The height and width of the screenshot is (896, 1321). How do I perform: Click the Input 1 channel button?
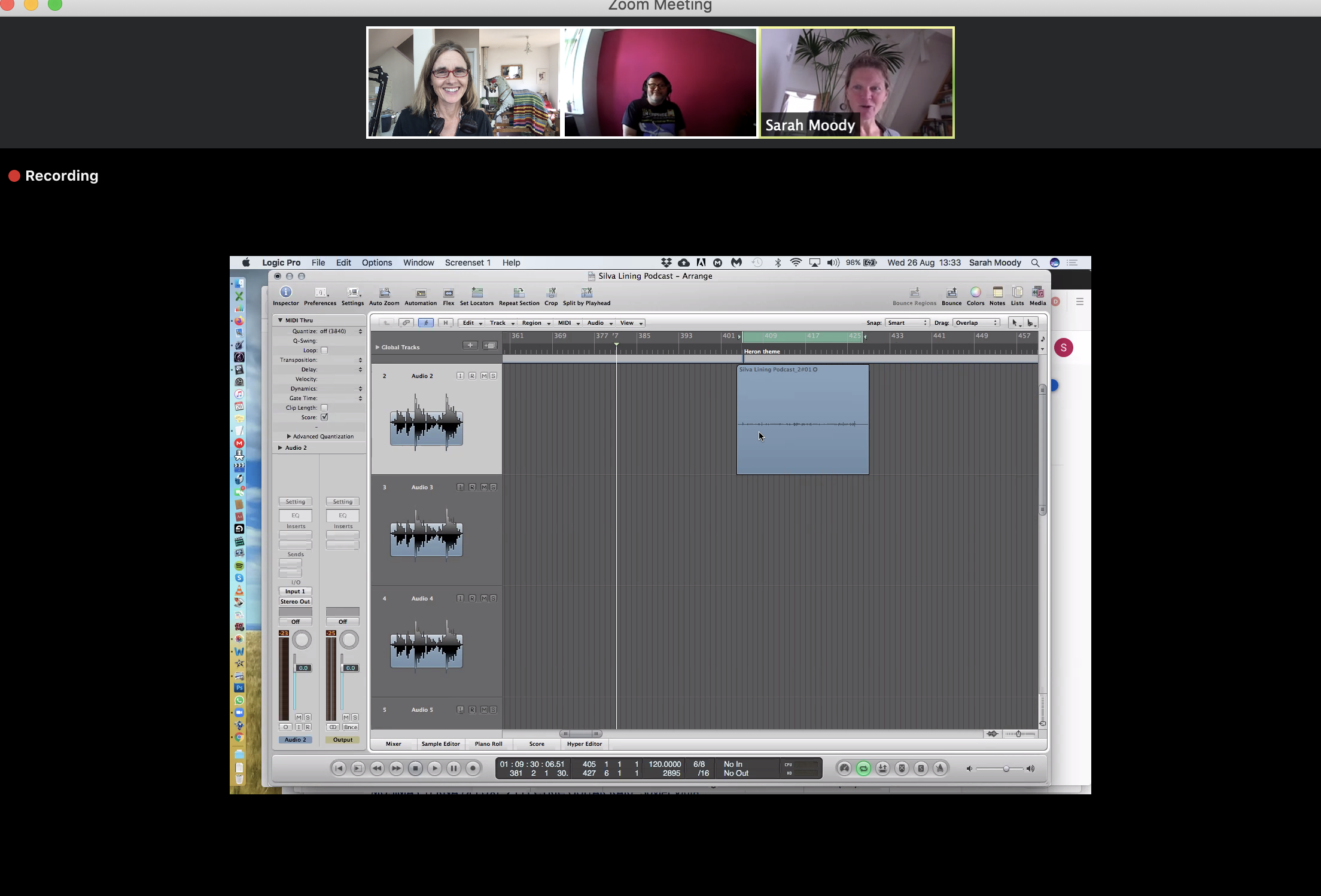pos(295,592)
